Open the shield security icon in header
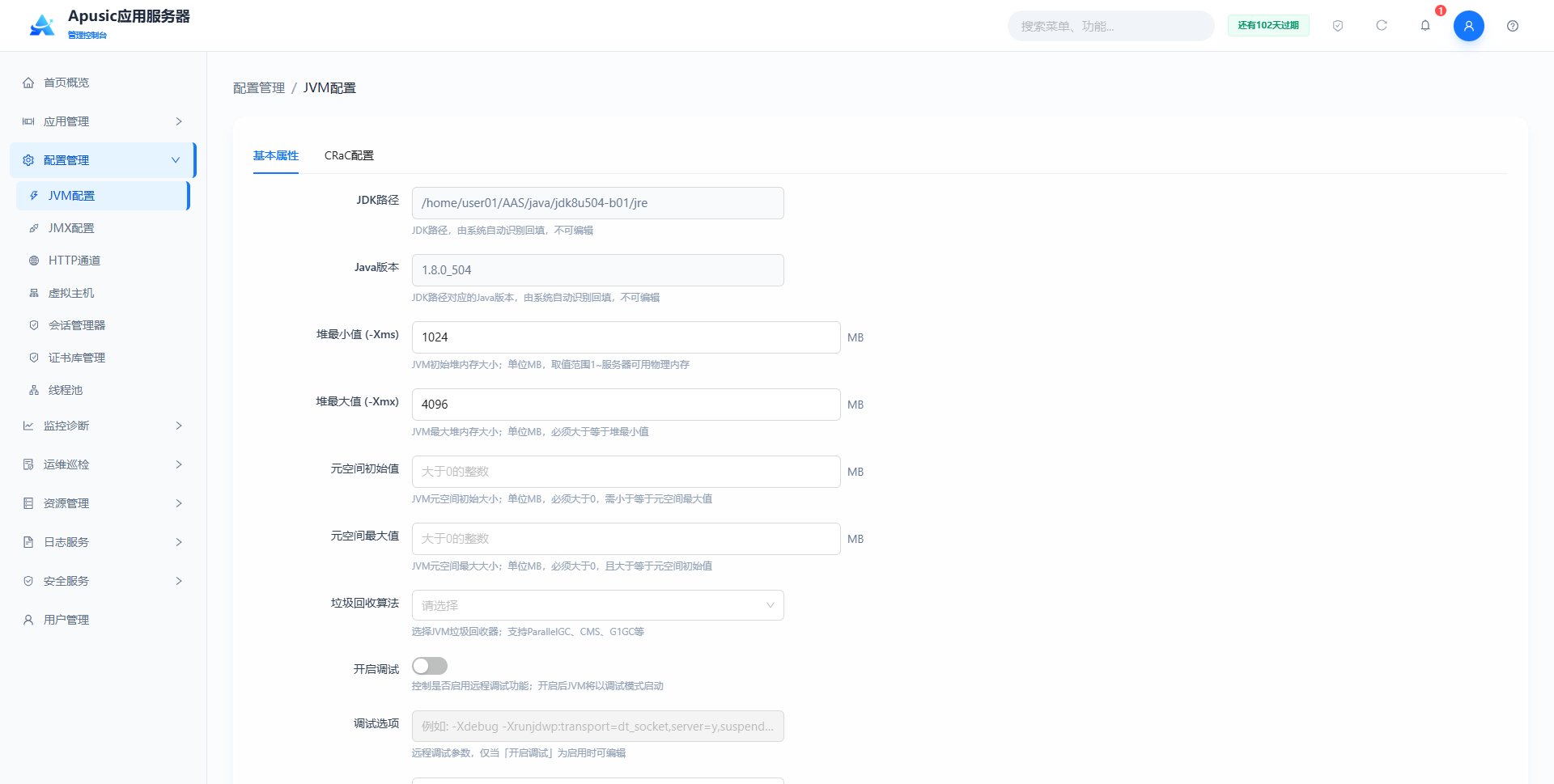 coord(1338,26)
